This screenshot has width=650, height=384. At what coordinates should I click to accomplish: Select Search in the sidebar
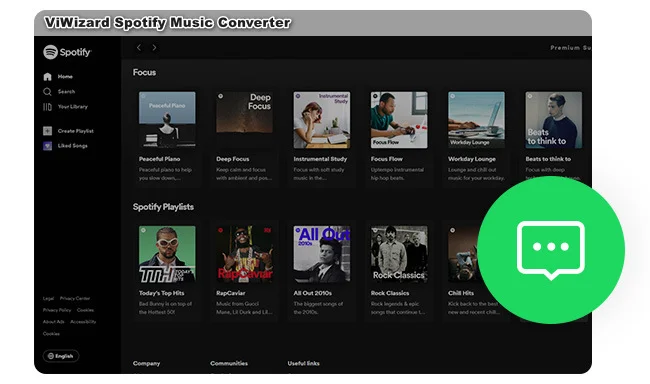[x=66, y=92]
